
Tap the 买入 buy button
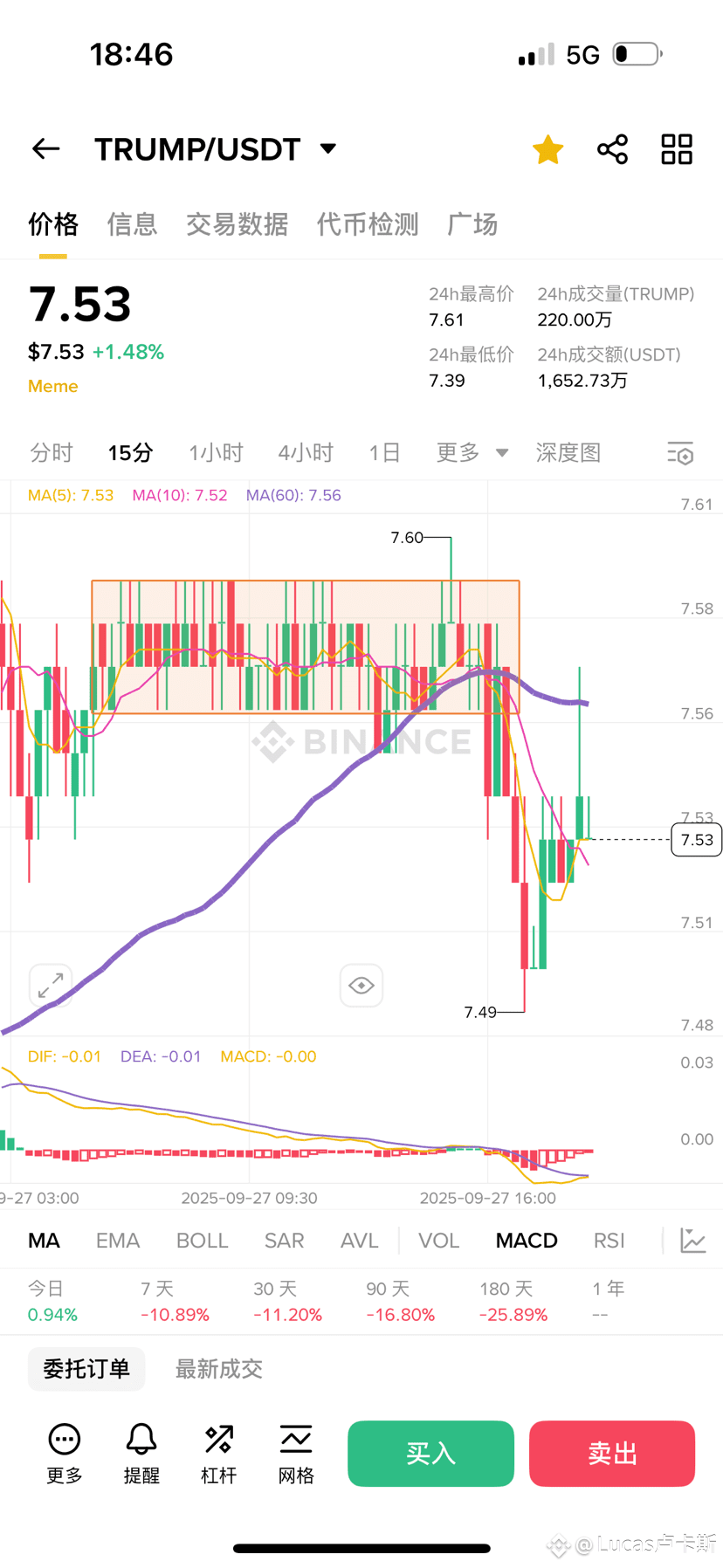[x=430, y=1454]
